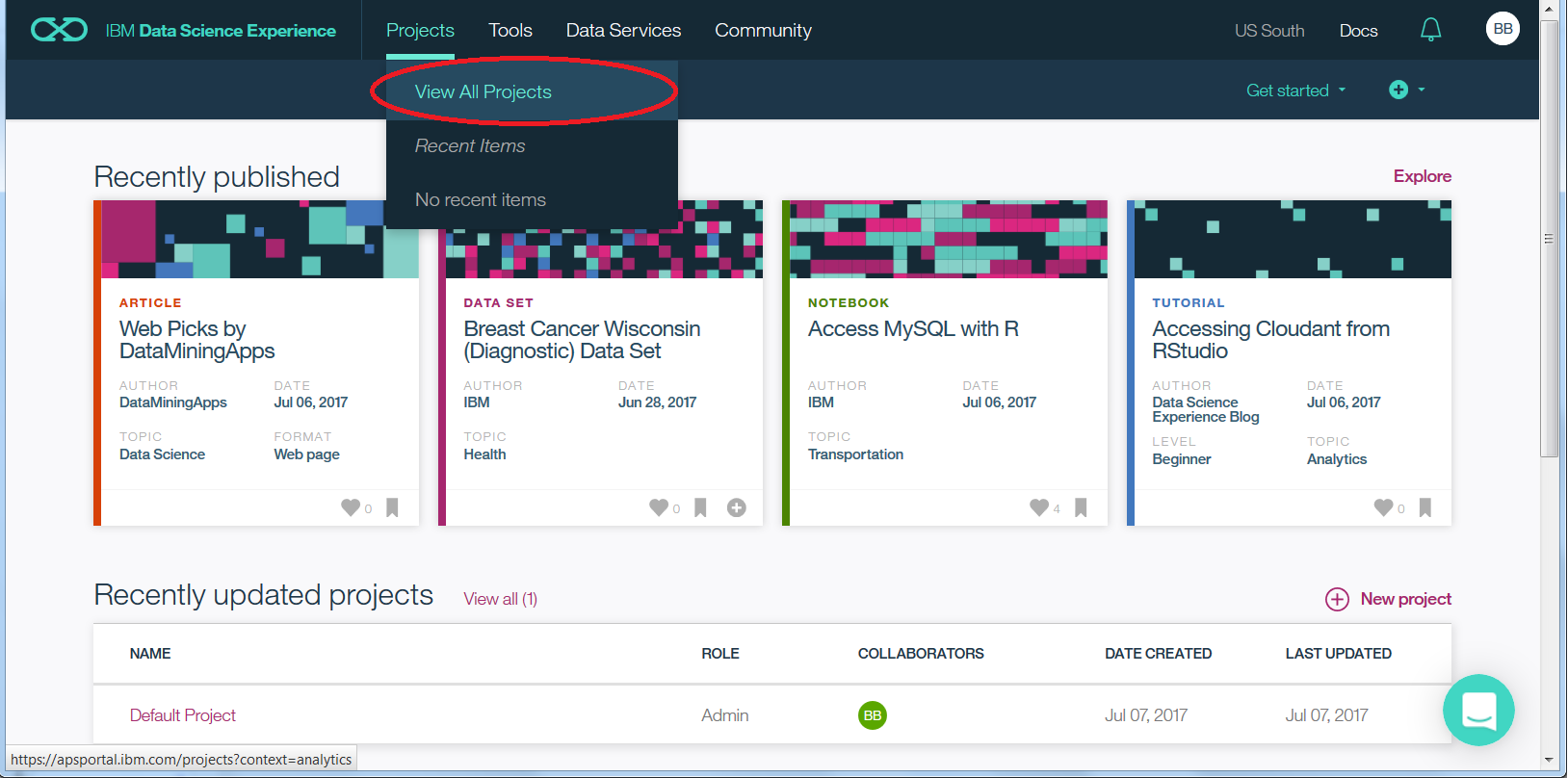Screen dimensions: 1568x778
Task: Click the green plus create icon
Action: (1398, 90)
